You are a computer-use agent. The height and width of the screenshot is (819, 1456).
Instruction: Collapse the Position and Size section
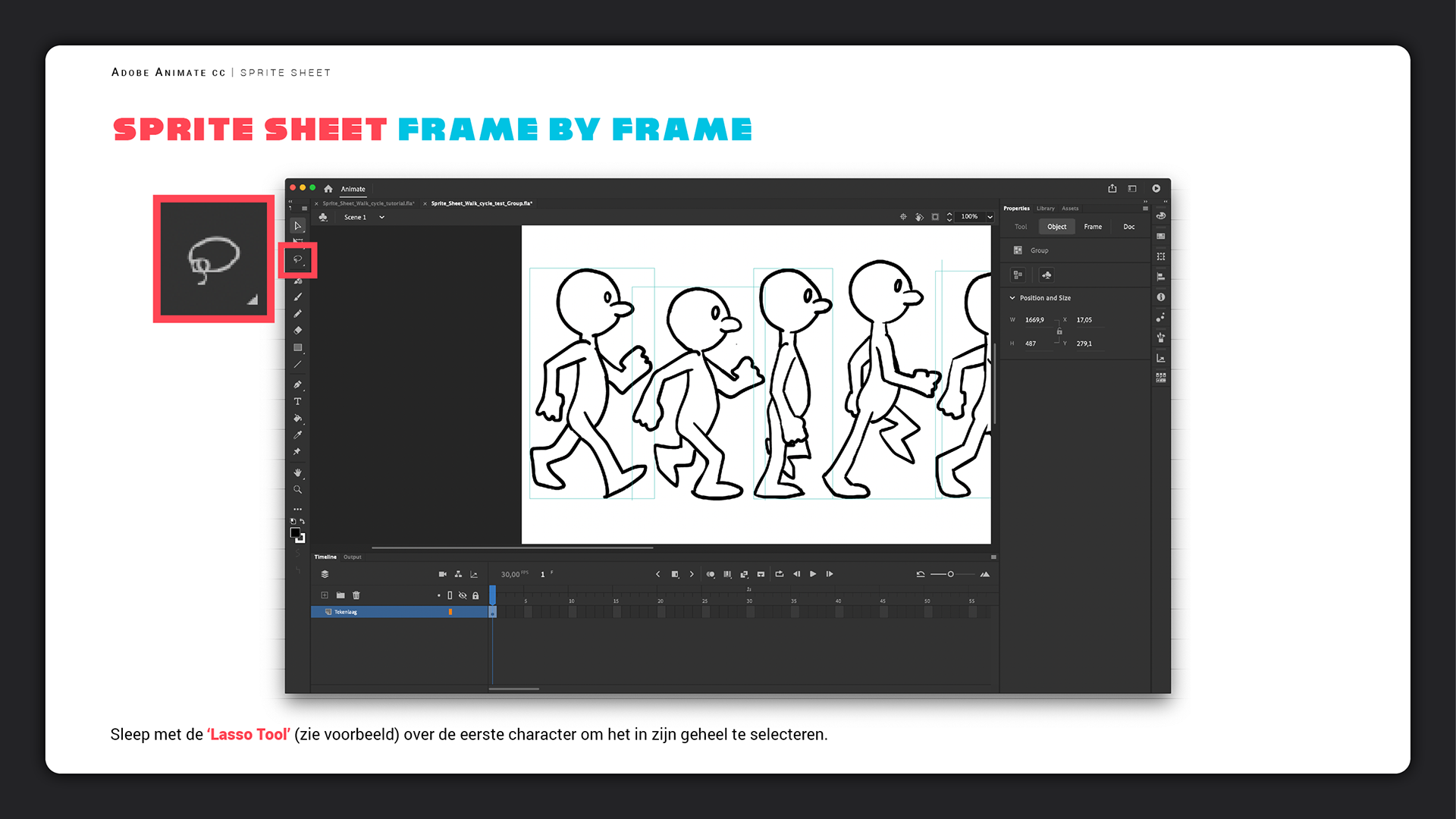click(x=1012, y=298)
